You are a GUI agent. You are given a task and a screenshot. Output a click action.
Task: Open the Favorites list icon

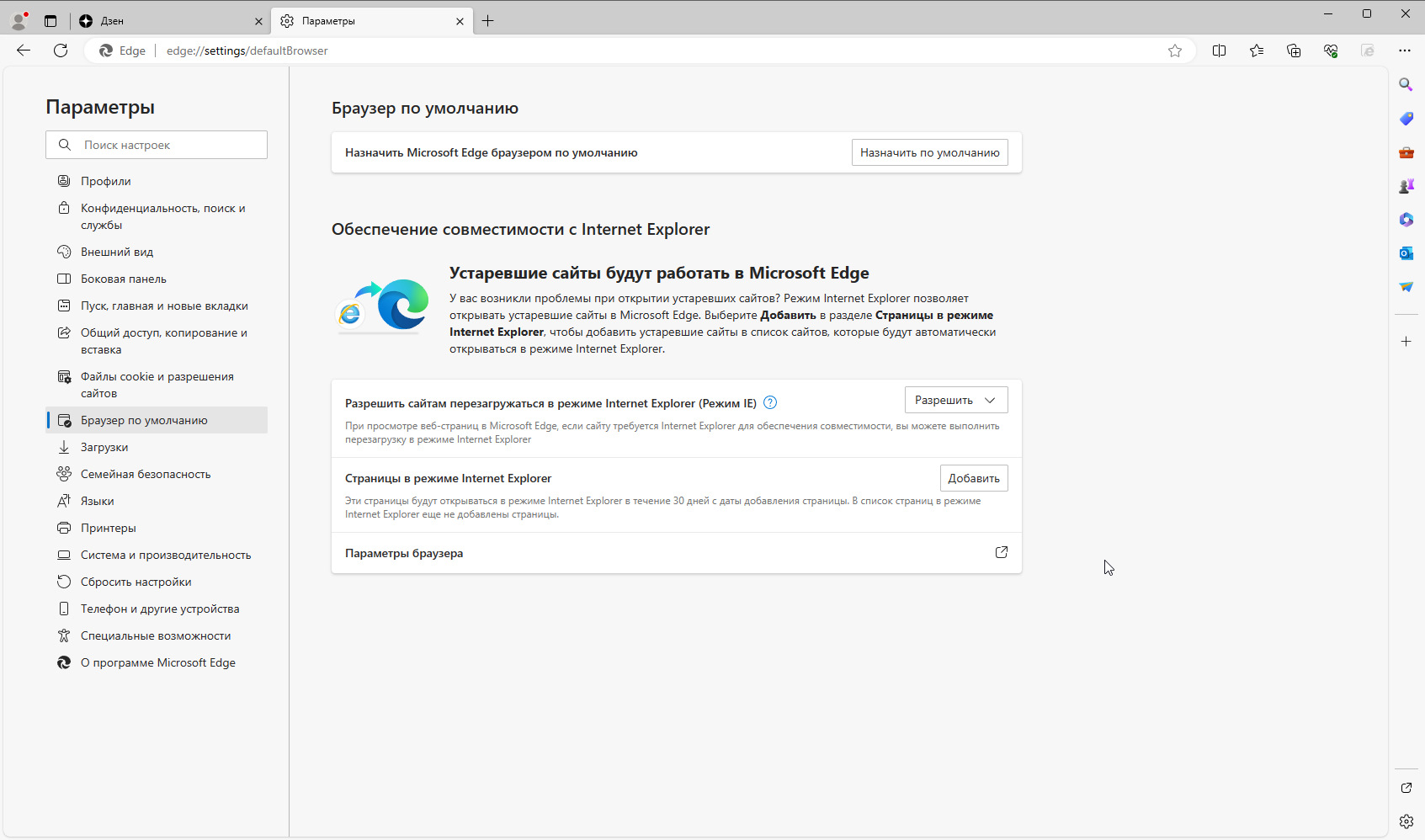pyautogui.click(x=1257, y=51)
